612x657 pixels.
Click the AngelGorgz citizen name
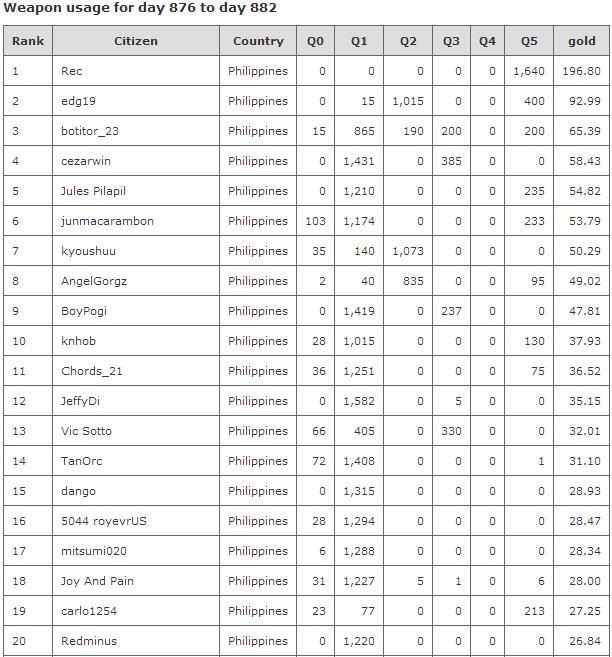[94, 281]
